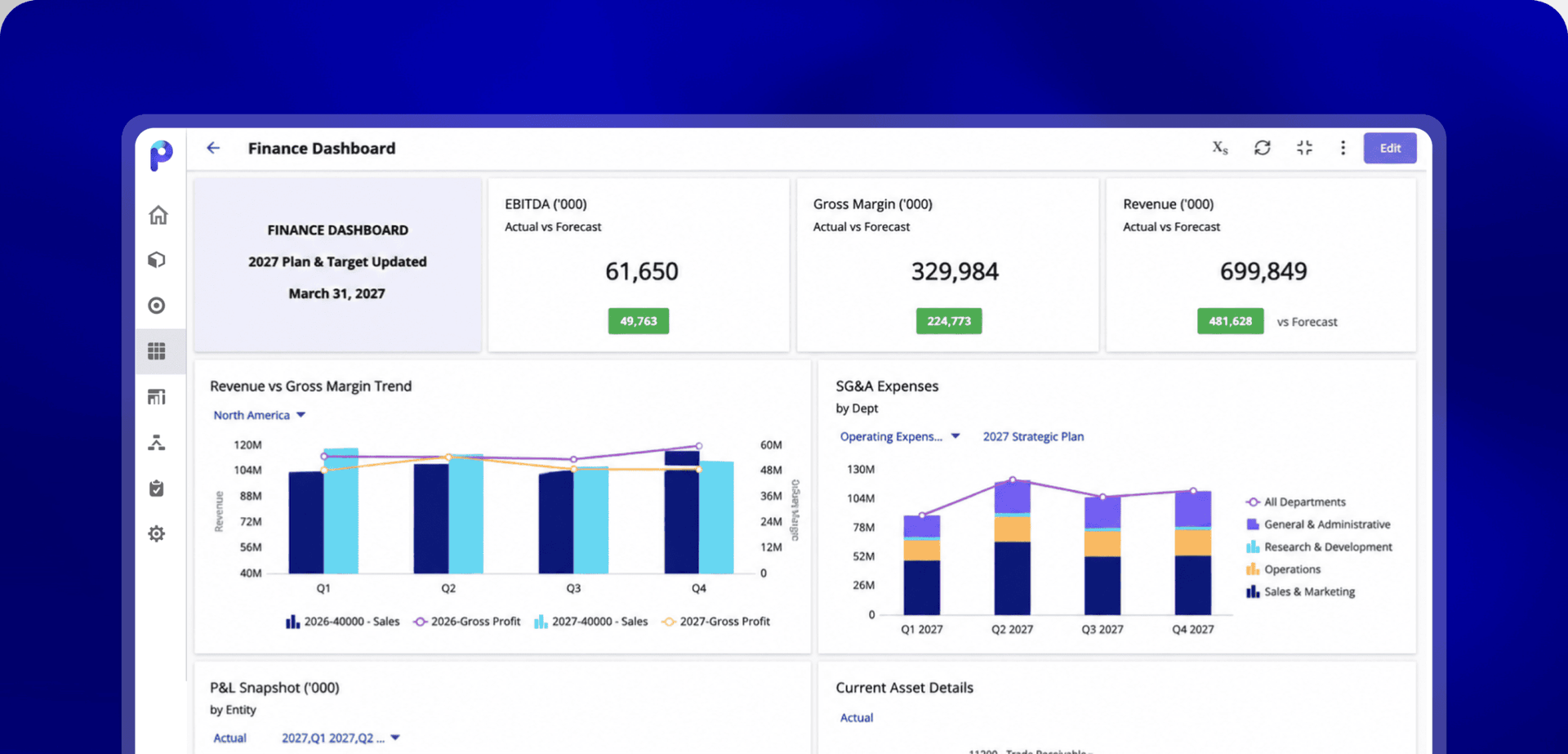Click the Revenue value 699,849
Screen dimensions: 1568x754
[x=1263, y=271]
